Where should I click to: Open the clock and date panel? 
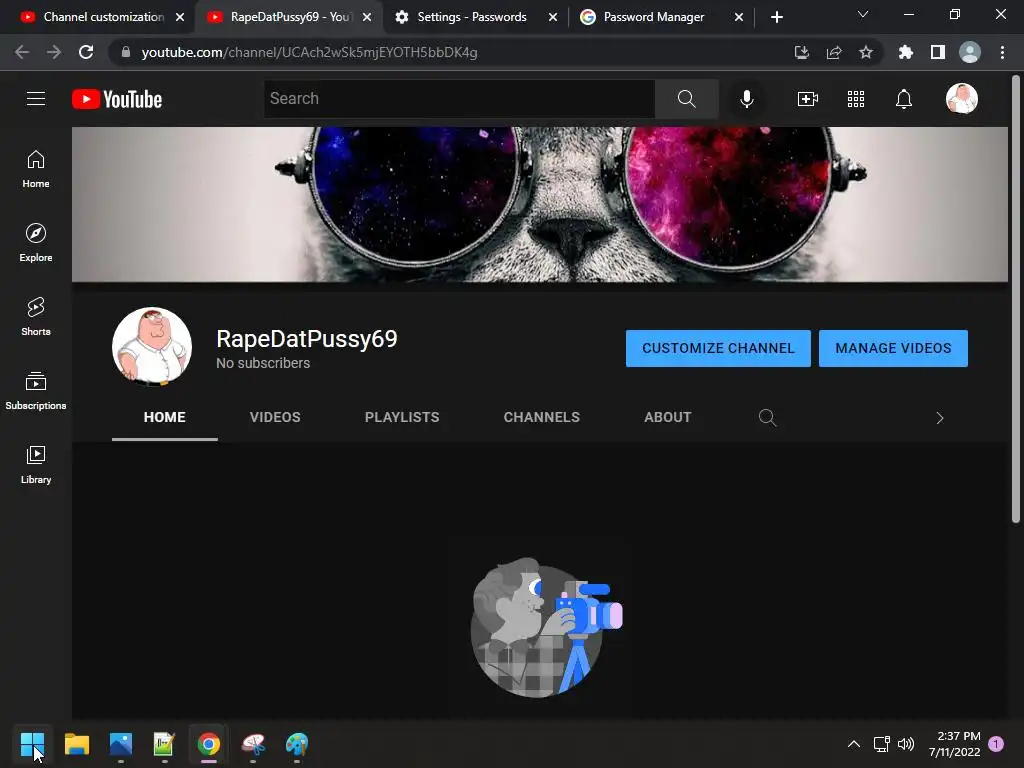point(954,744)
